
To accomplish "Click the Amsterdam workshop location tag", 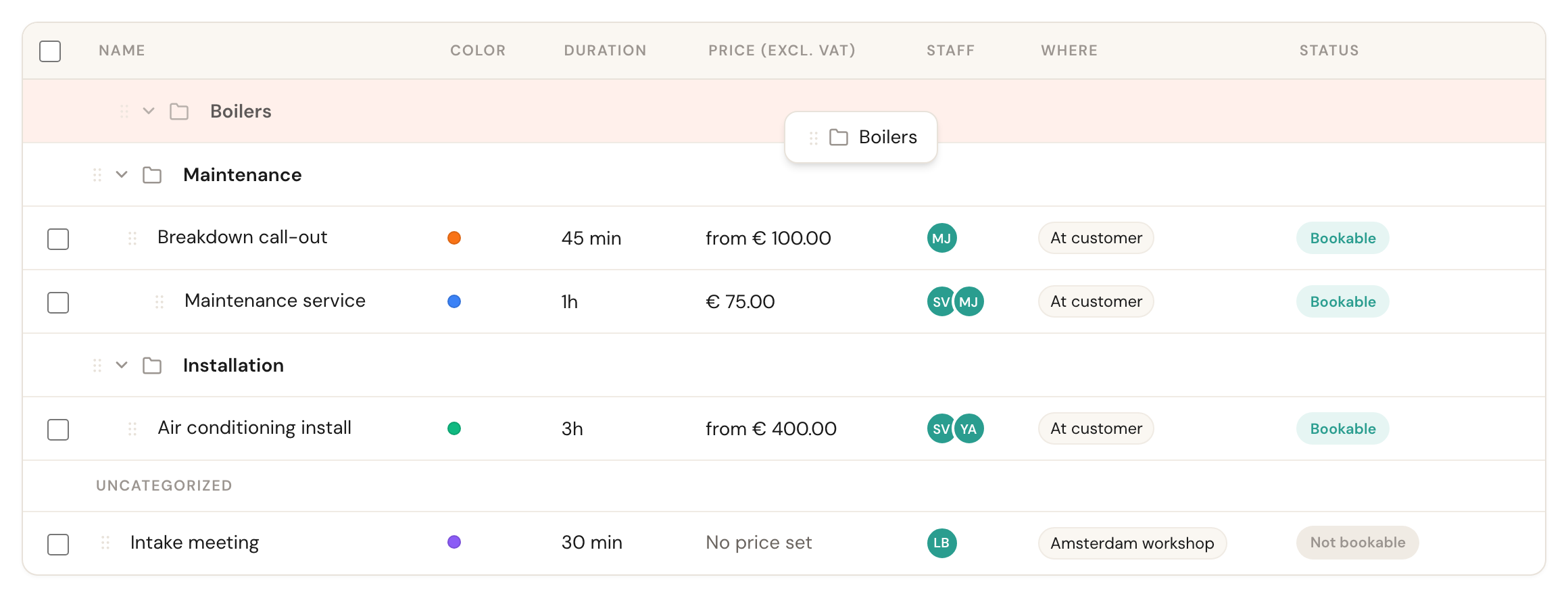I will pos(1132,543).
